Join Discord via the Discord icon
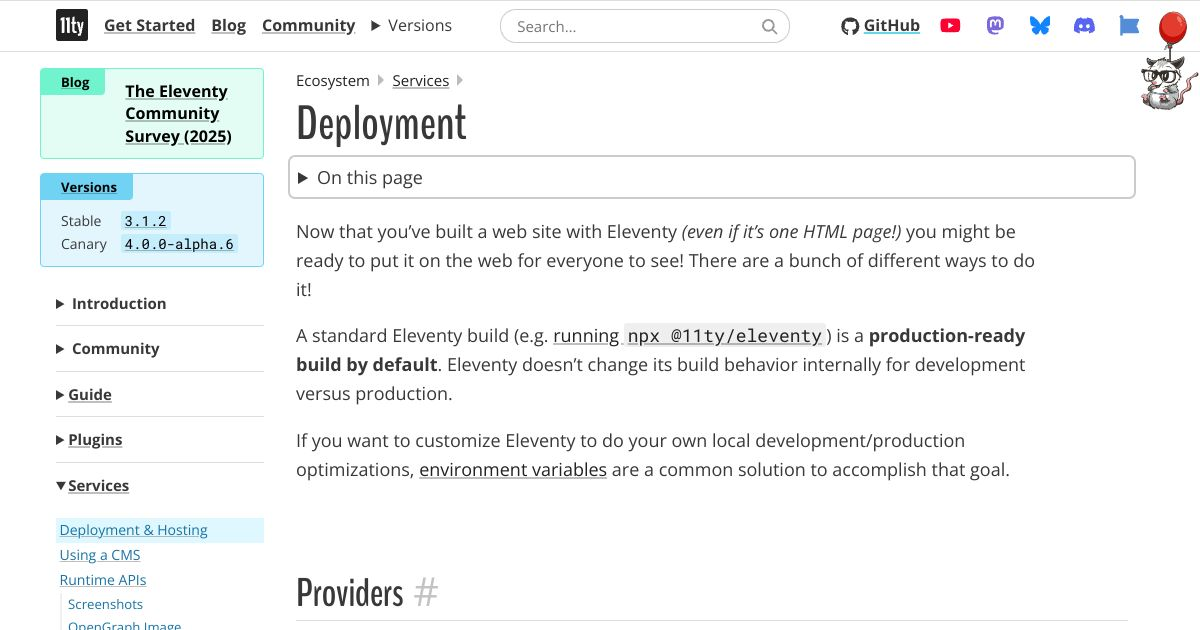Screen dimensions: 1200x630 click(1084, 25)
